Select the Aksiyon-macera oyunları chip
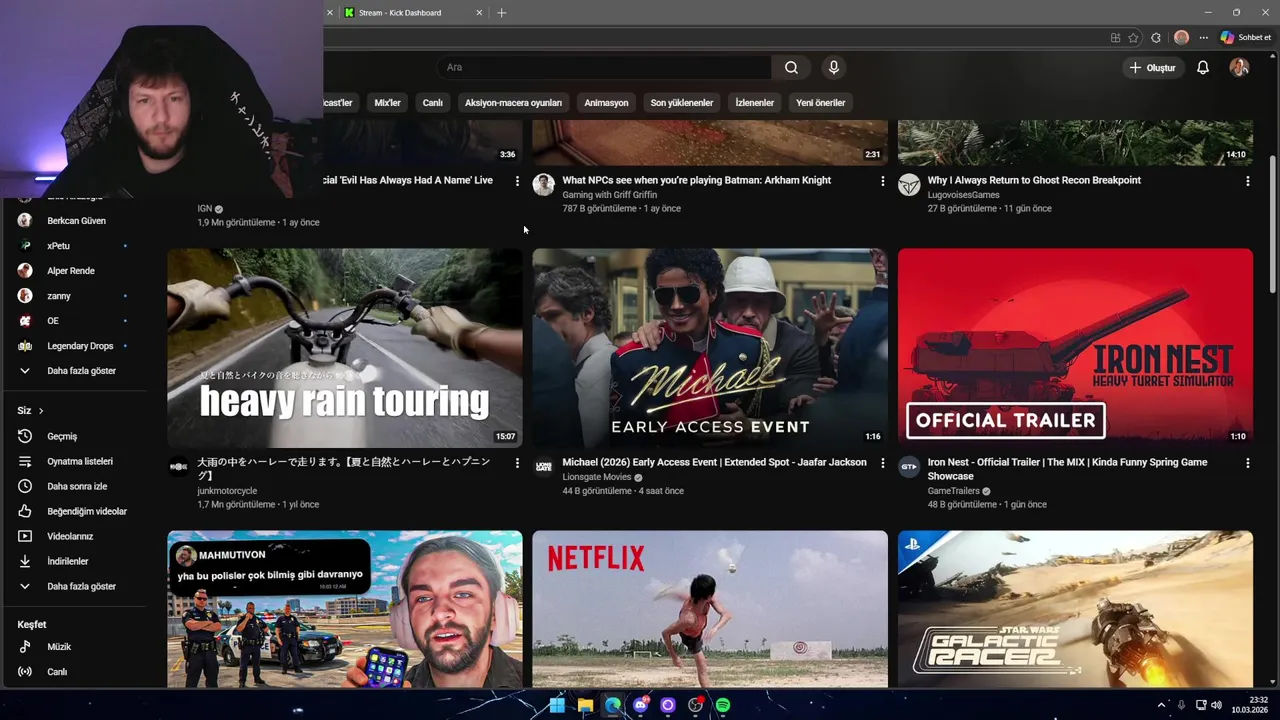This screenshot has width=1280, height=720. coord(513,102)
